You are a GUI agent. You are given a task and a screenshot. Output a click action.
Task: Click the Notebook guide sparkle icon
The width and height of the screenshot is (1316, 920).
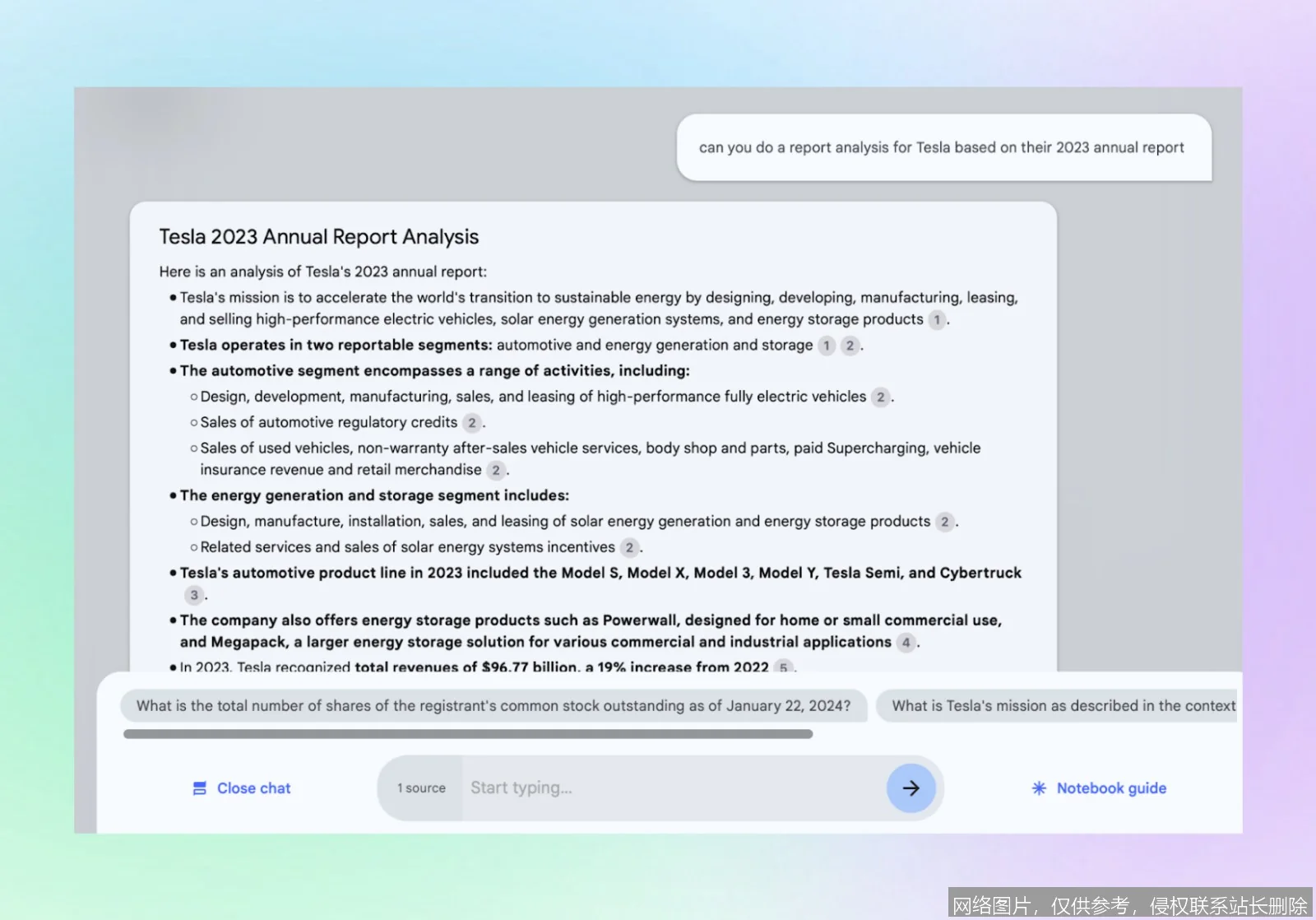pyautogui.click(x=1038, y=788)
